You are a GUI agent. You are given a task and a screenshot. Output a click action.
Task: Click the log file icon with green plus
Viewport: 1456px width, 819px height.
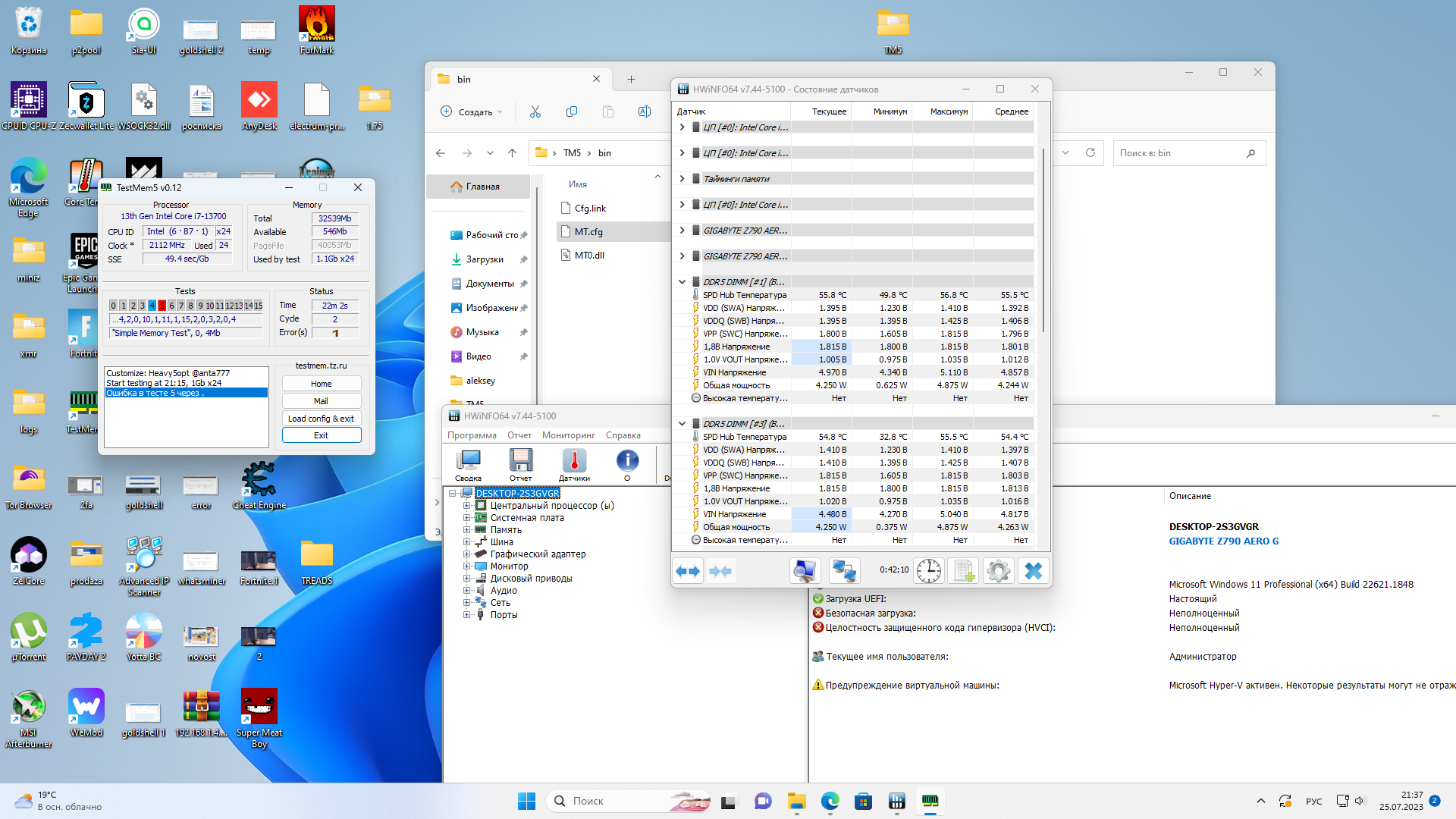964,571
